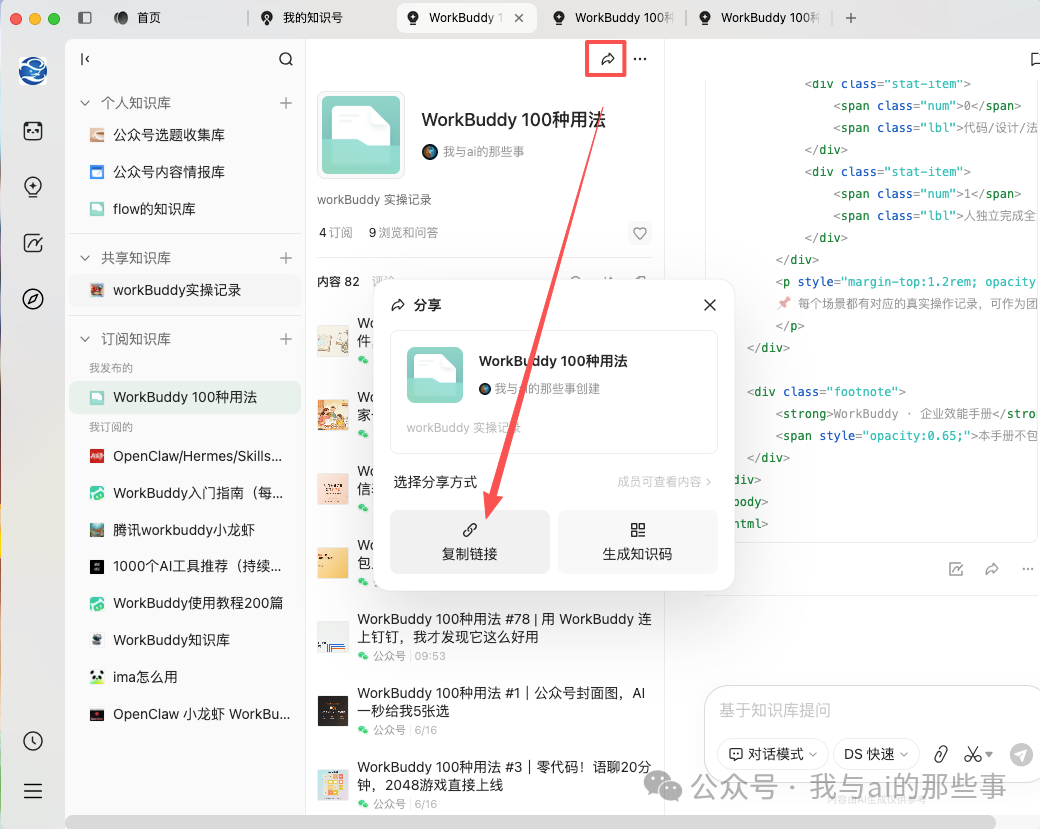This screenshot has width=1040, height=829.
Task: Open the 对话模式 dropdown
Action: tap(772, 754)
